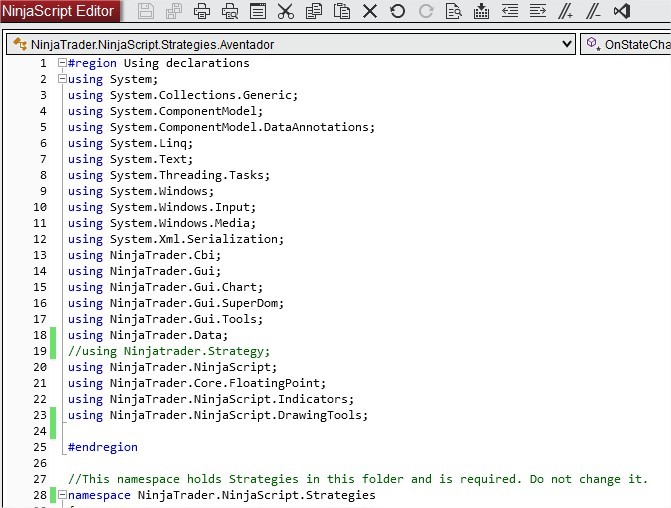Screen dimensions: 671x508
Task: Click the NinjaScript Editor title tab
Action: pos(59,11)
